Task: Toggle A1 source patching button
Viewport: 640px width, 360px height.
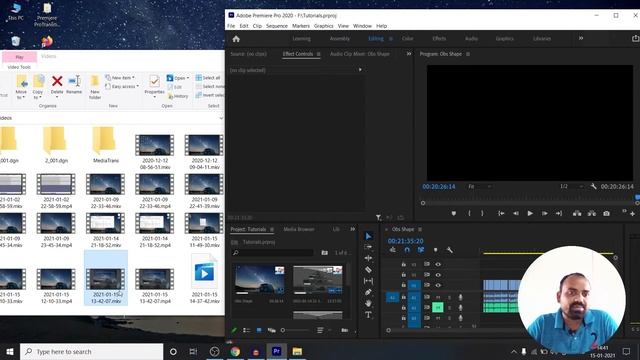Action: point(392,297)
